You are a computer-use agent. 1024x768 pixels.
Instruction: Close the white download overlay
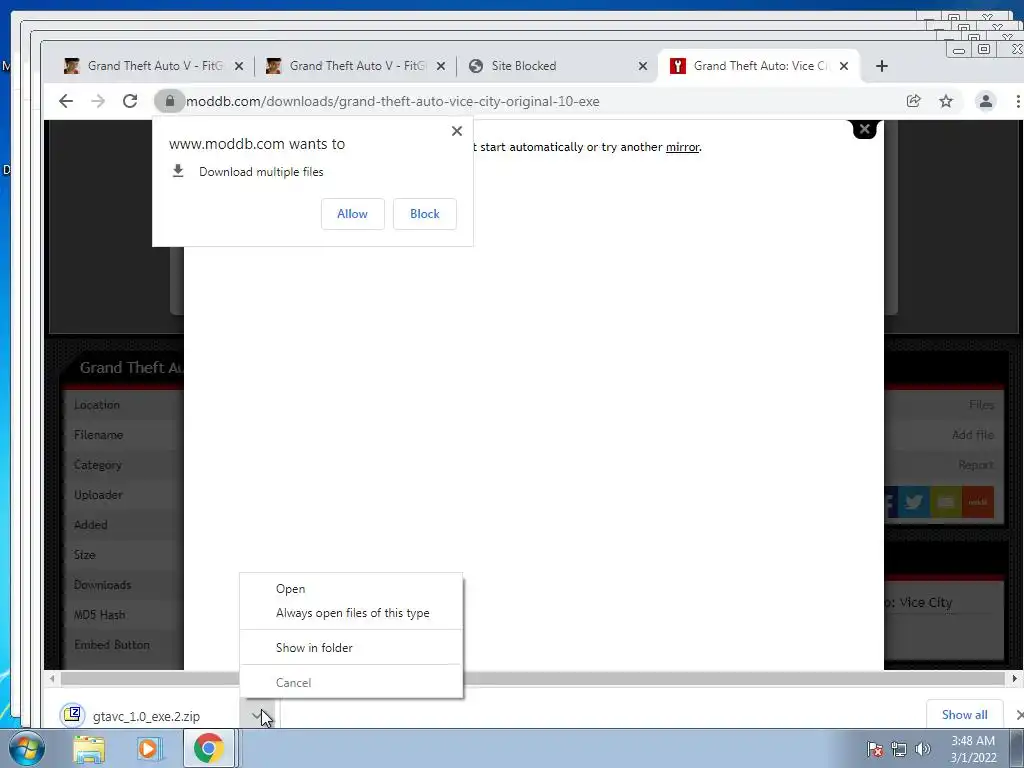(x=865, y=129)
